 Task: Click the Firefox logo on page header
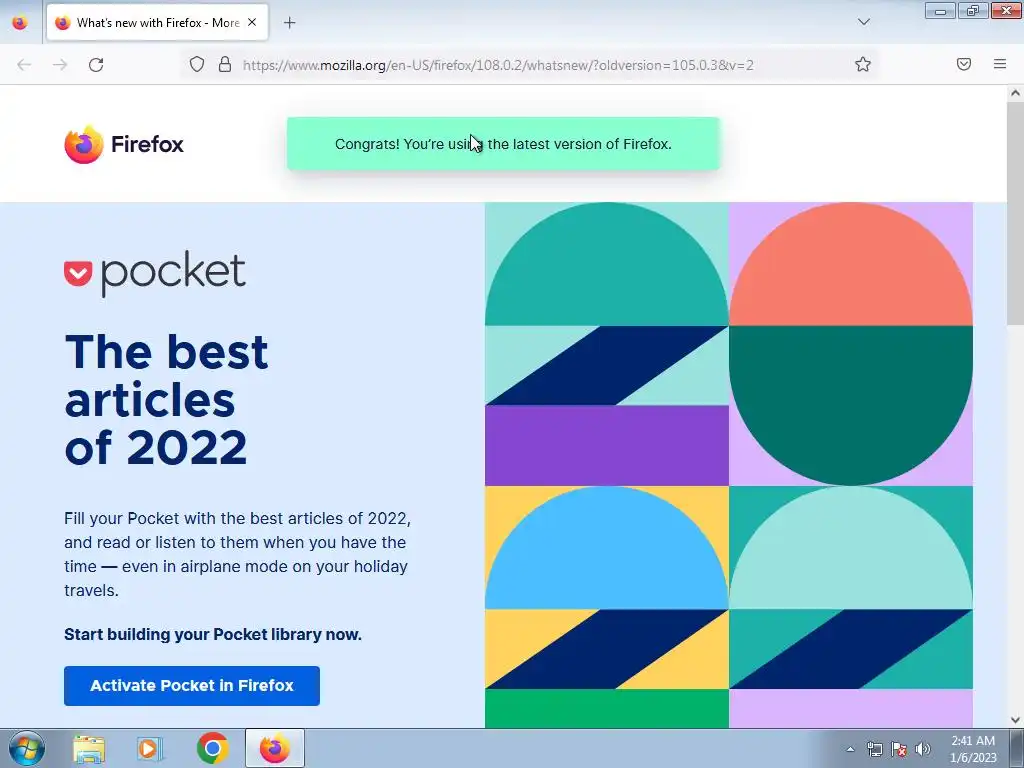pyautogui.click(x=84, y=144)
